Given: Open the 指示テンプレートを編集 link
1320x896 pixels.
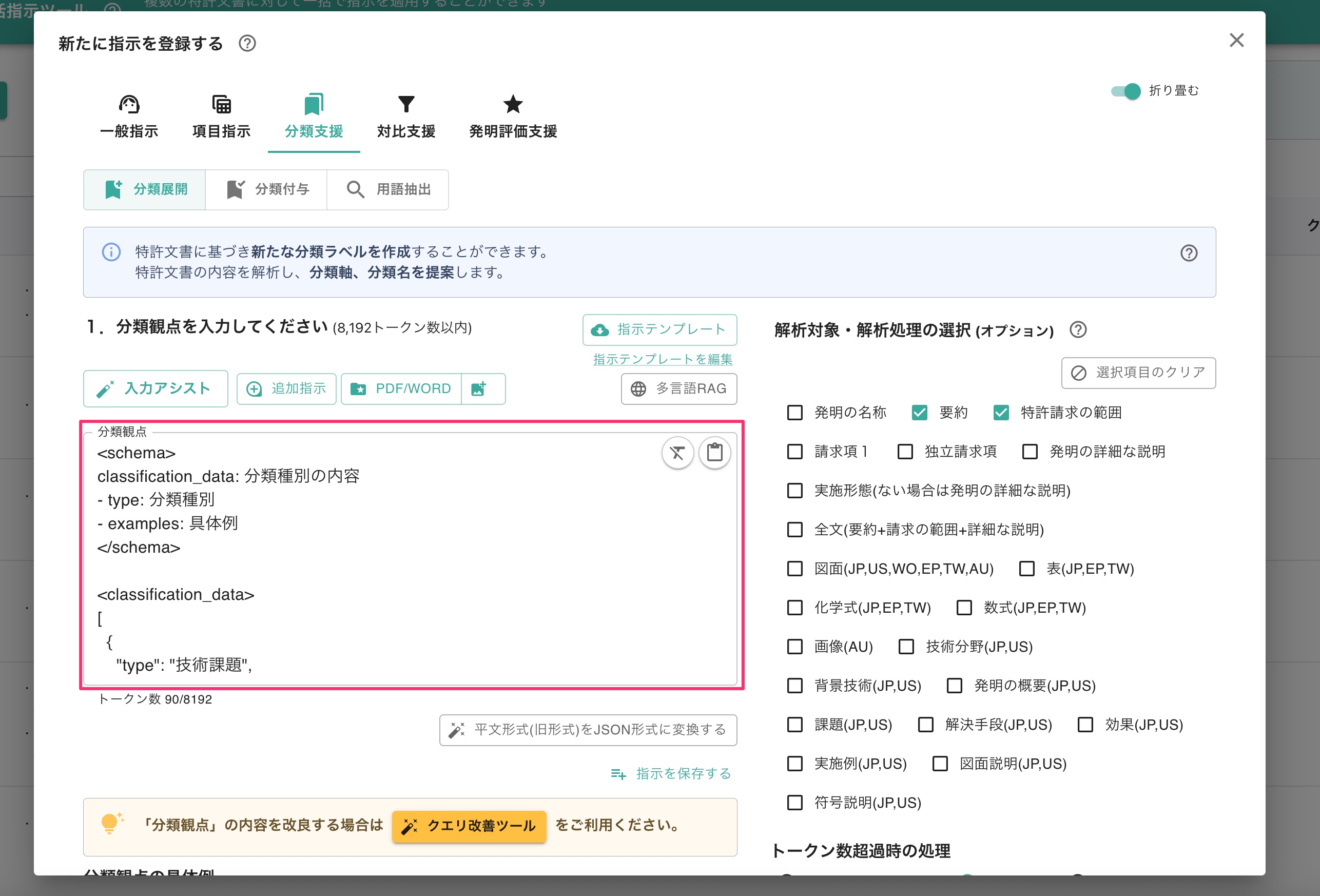Looking at the screenshot, I should point(663,359).
